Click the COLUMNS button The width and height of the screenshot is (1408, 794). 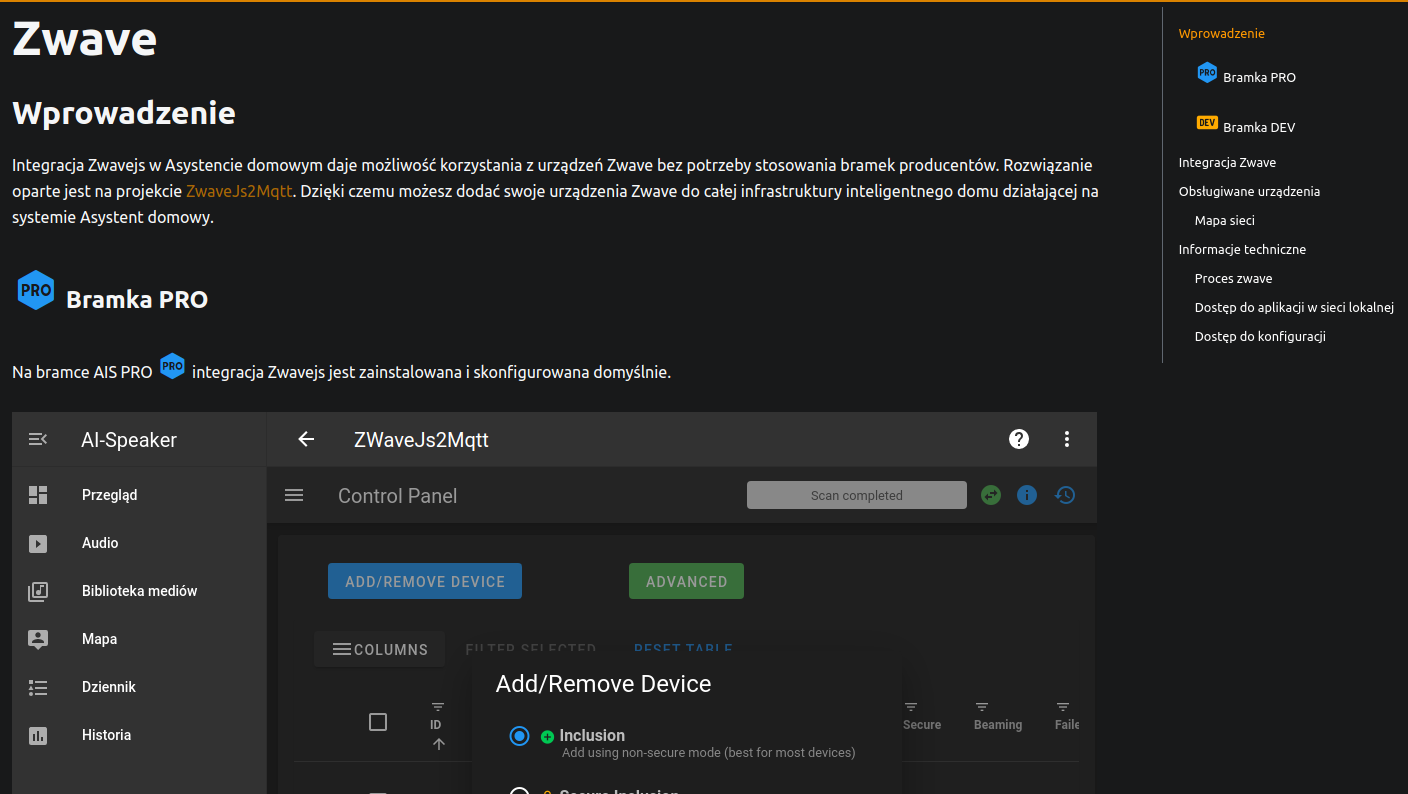pyautogui.click(x=379, y=649)
